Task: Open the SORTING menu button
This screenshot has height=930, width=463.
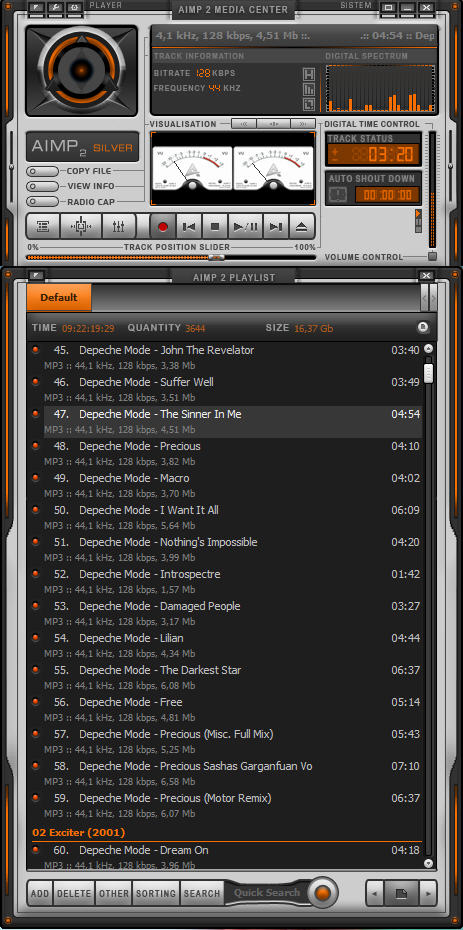Action: point(156,893)
